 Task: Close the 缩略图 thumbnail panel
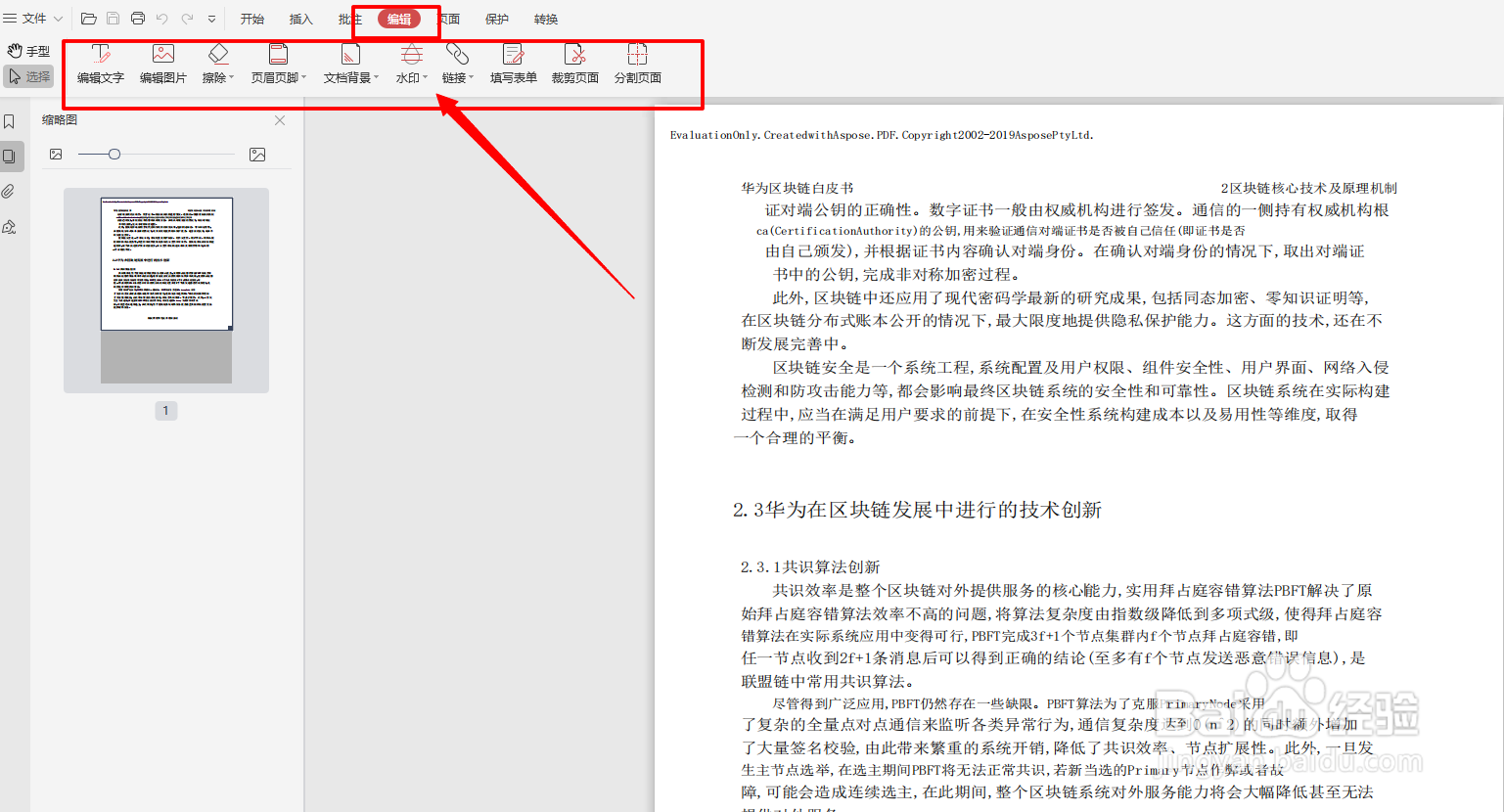pyautogui.click(x=280, y=119)
